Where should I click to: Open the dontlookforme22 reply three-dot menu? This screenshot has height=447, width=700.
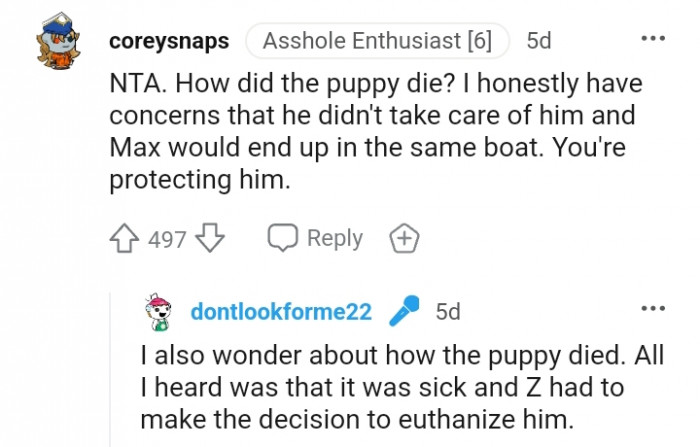(x=652, y=308)
